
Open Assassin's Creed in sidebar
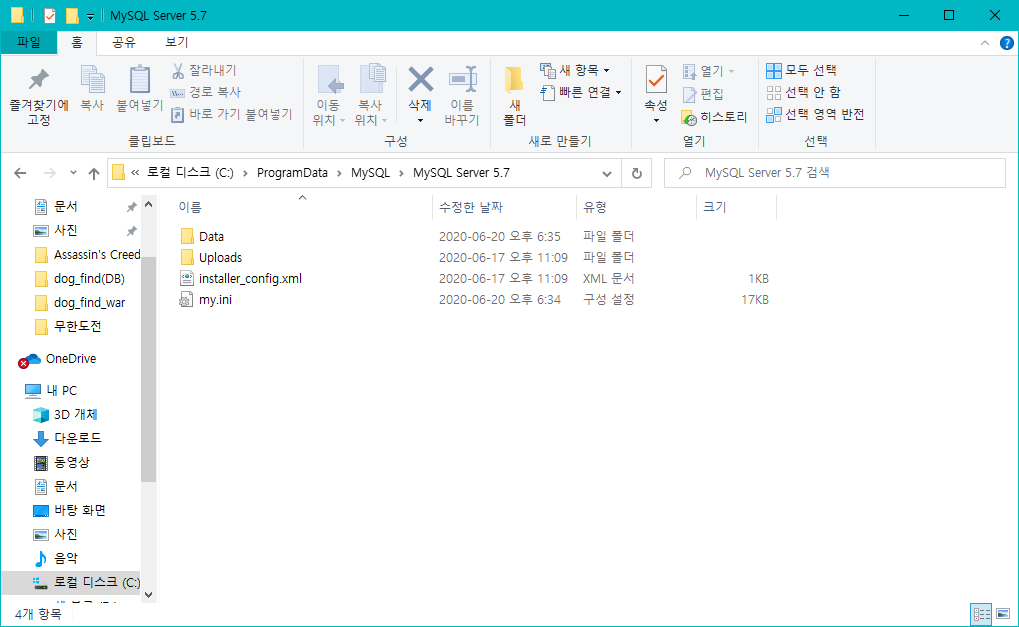point(86,255)
